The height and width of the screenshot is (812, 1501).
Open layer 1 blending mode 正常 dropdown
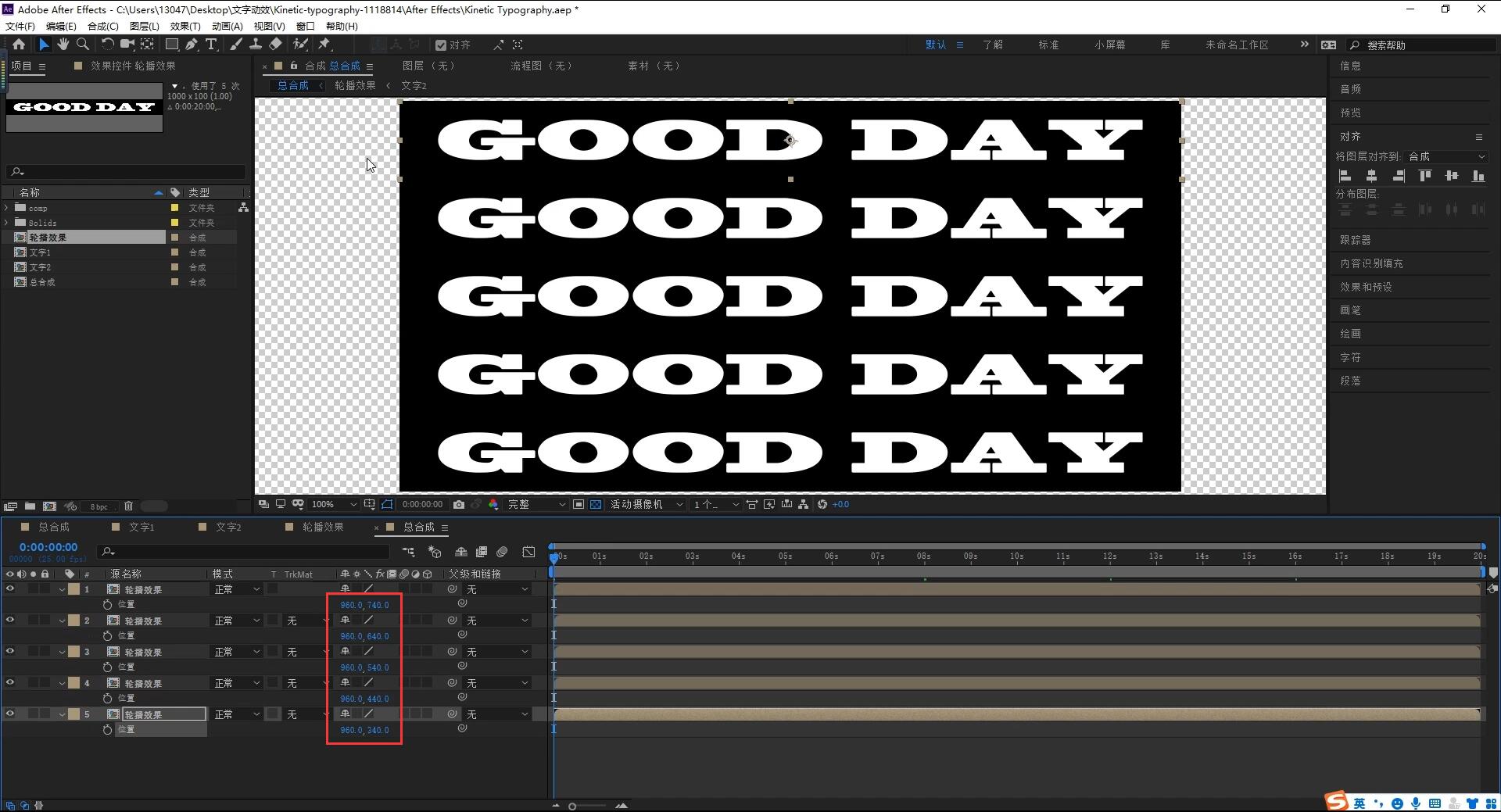click(x=237, y=589)
